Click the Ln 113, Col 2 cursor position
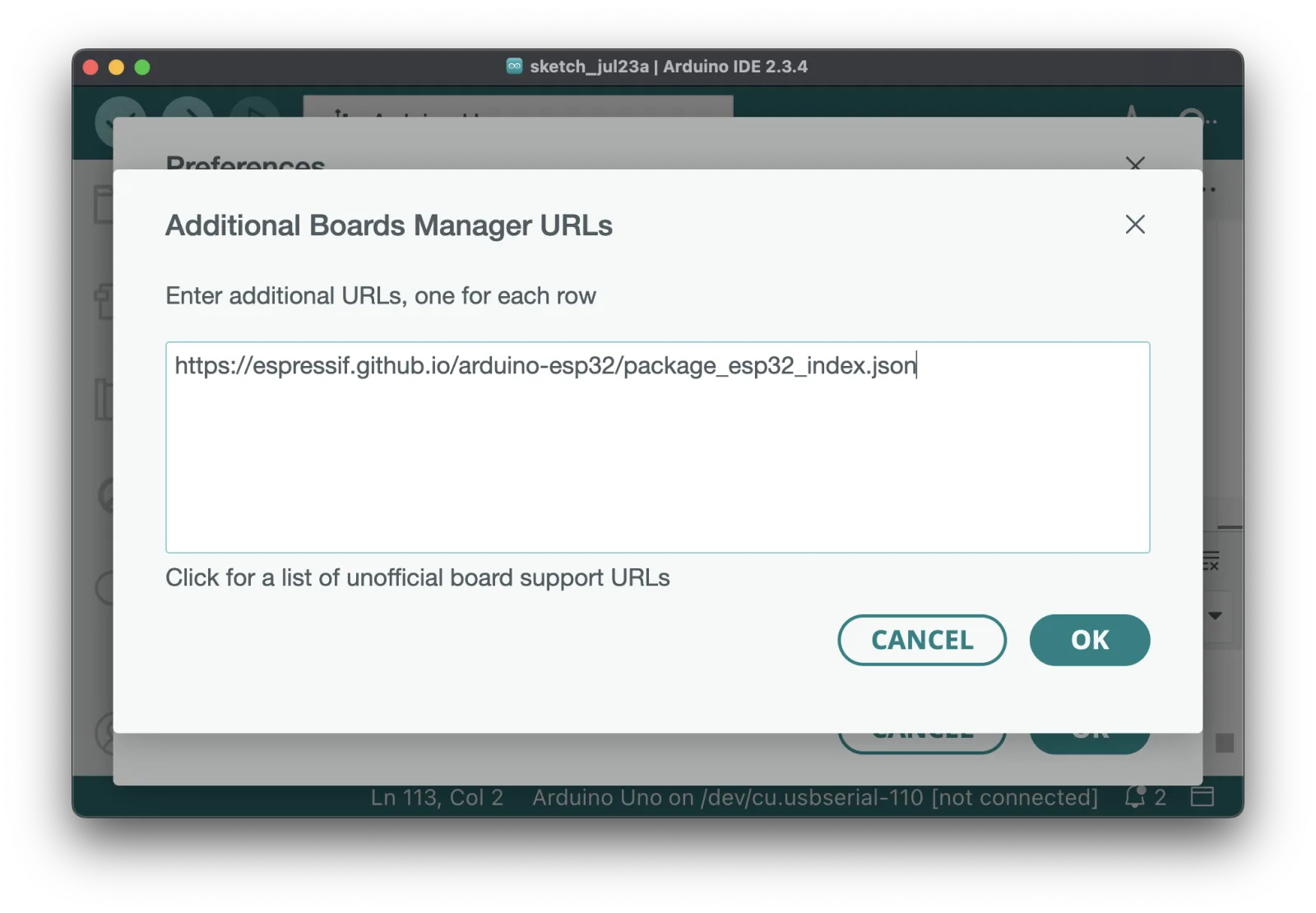This screenshot has width=1316, height=913. (437, 797)
